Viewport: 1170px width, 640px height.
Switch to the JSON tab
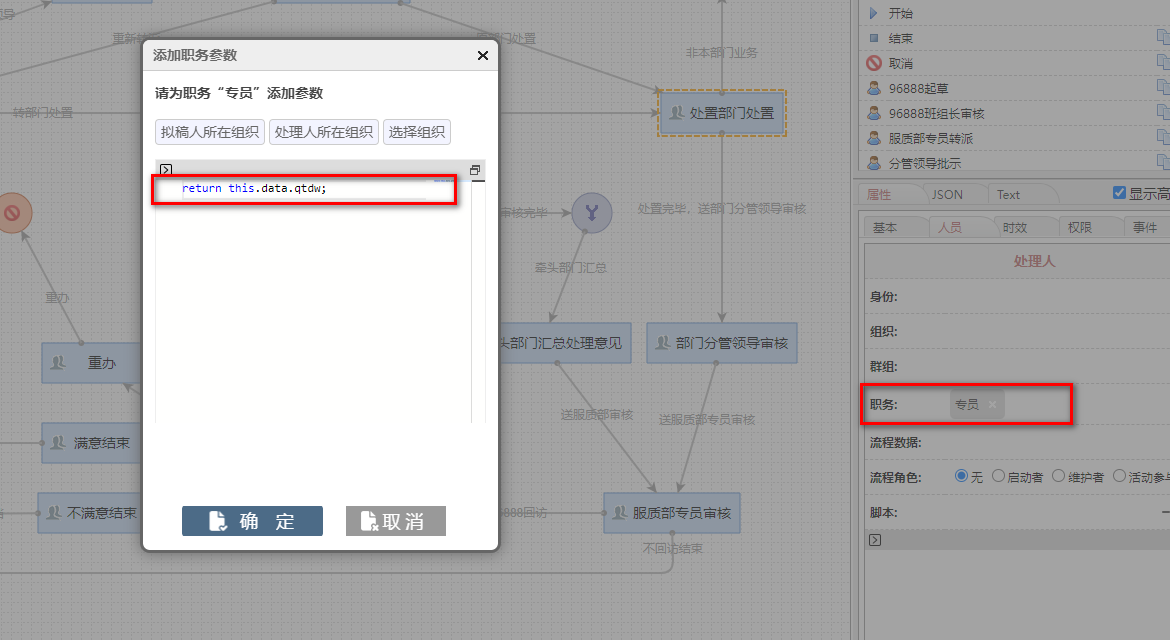click(947, 194)
